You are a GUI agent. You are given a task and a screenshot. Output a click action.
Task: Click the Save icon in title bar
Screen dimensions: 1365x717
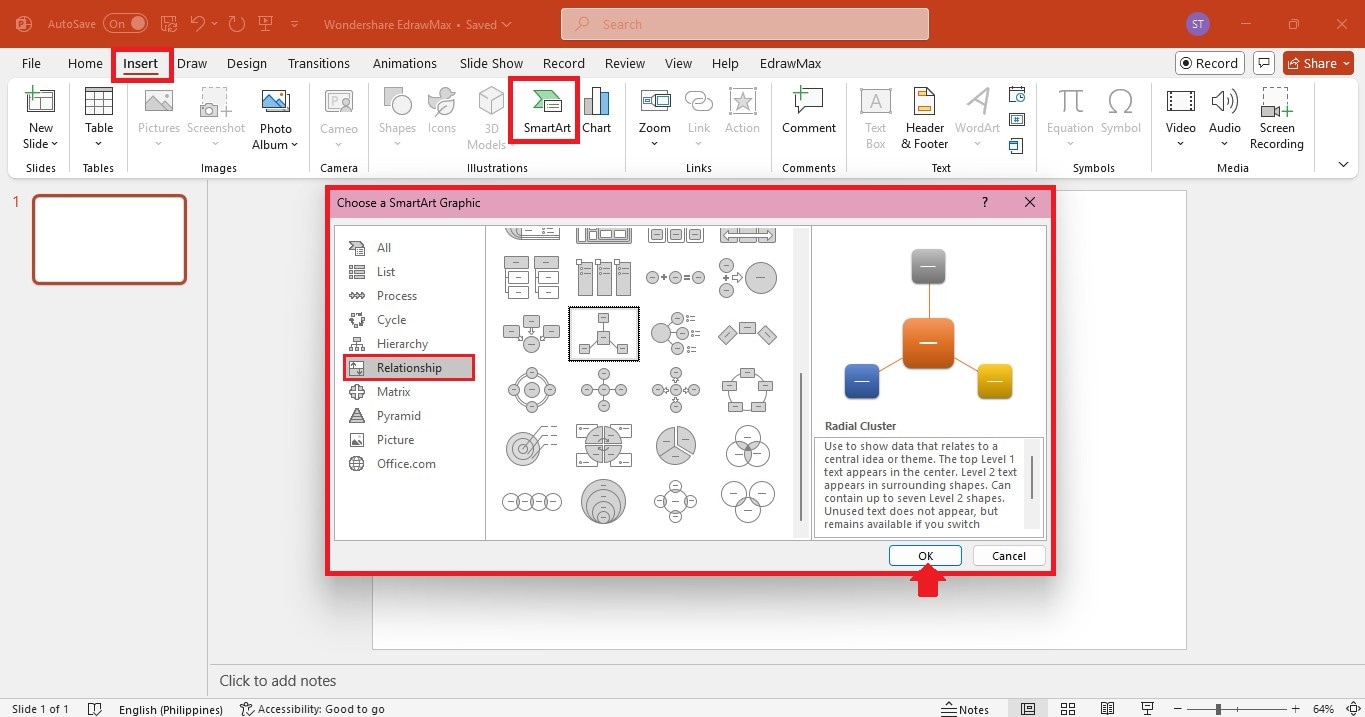[169, 23]
